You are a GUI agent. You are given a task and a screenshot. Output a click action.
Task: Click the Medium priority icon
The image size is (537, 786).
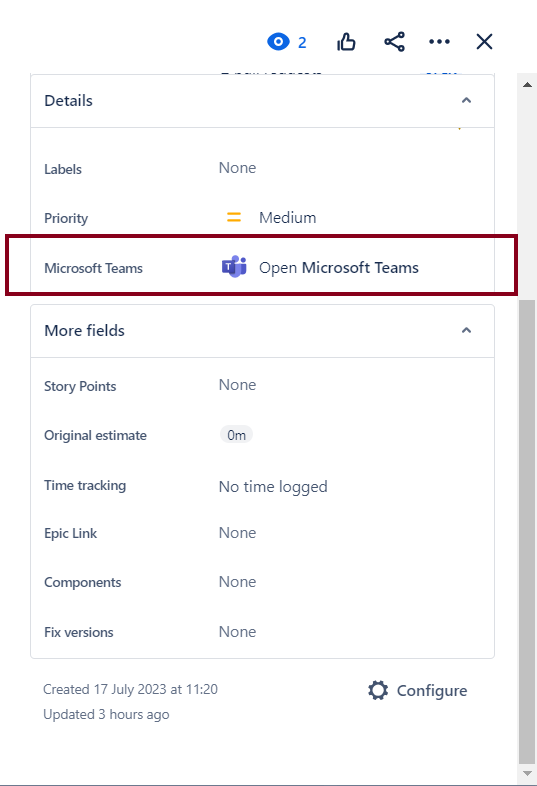tap(234, 217)
